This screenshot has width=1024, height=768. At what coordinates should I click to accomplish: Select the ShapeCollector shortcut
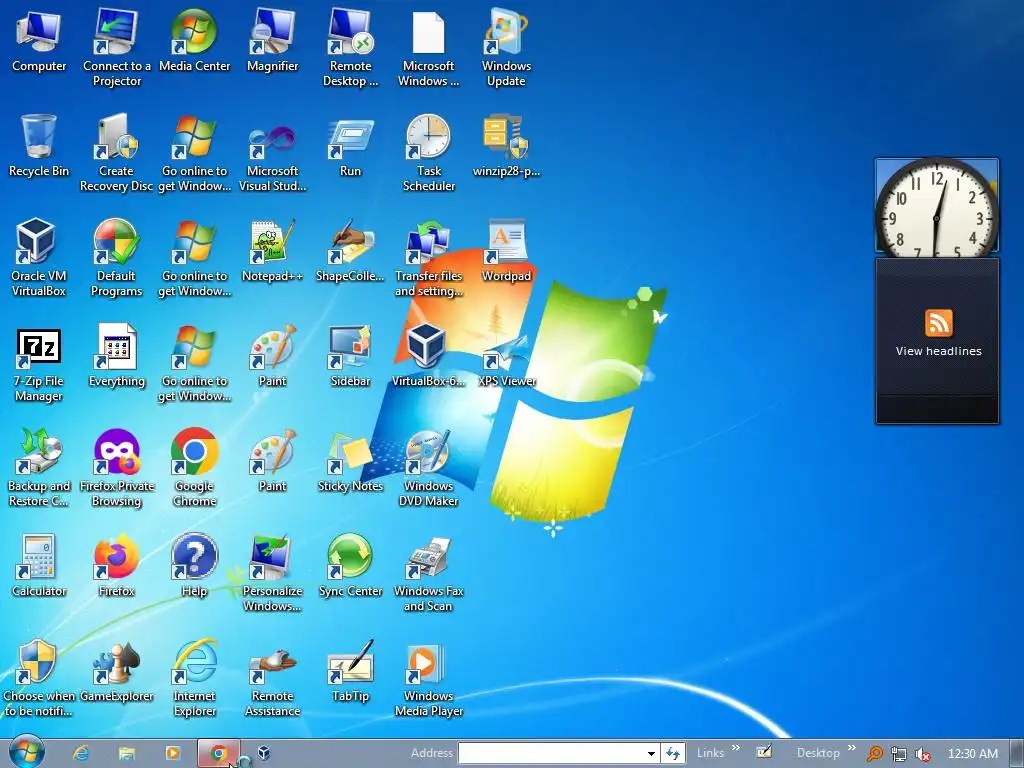(x=350, y=250)
